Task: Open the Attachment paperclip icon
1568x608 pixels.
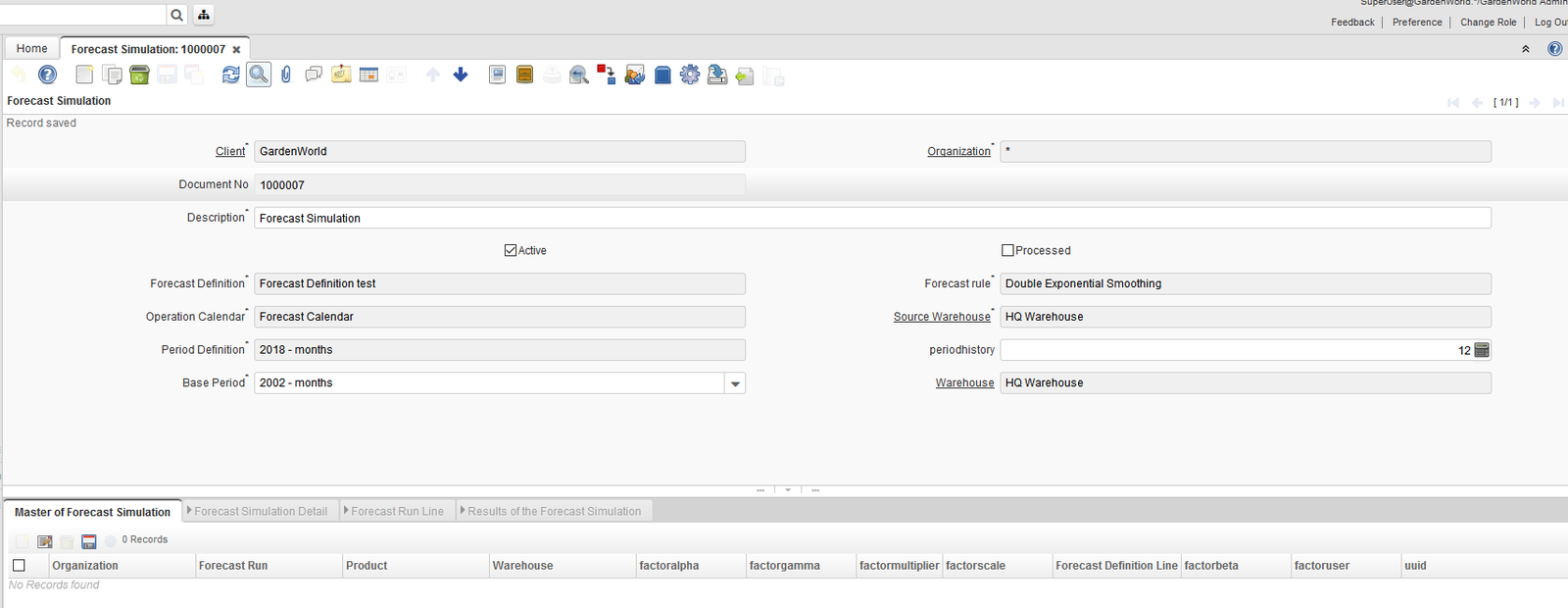Action: click(286, 76)
